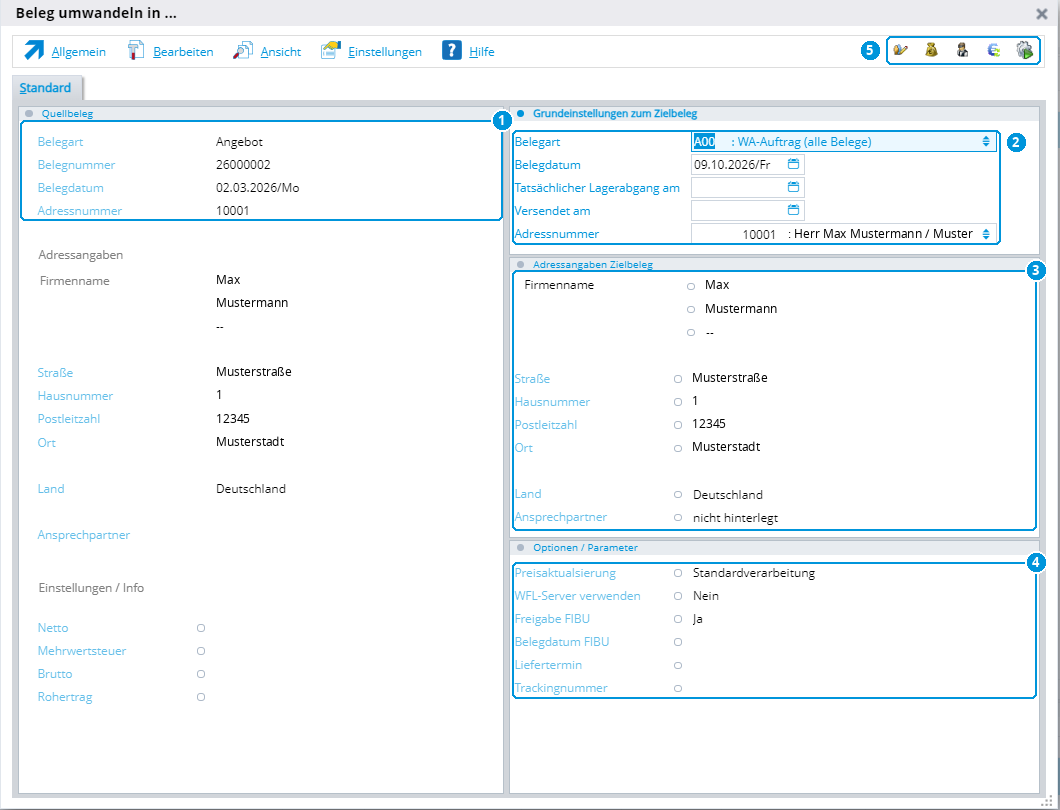This screenshot has width=1060, height=810.
Task: Click the 'nicht hinterlegt' Ansprechpartner value
Action: 736,517
